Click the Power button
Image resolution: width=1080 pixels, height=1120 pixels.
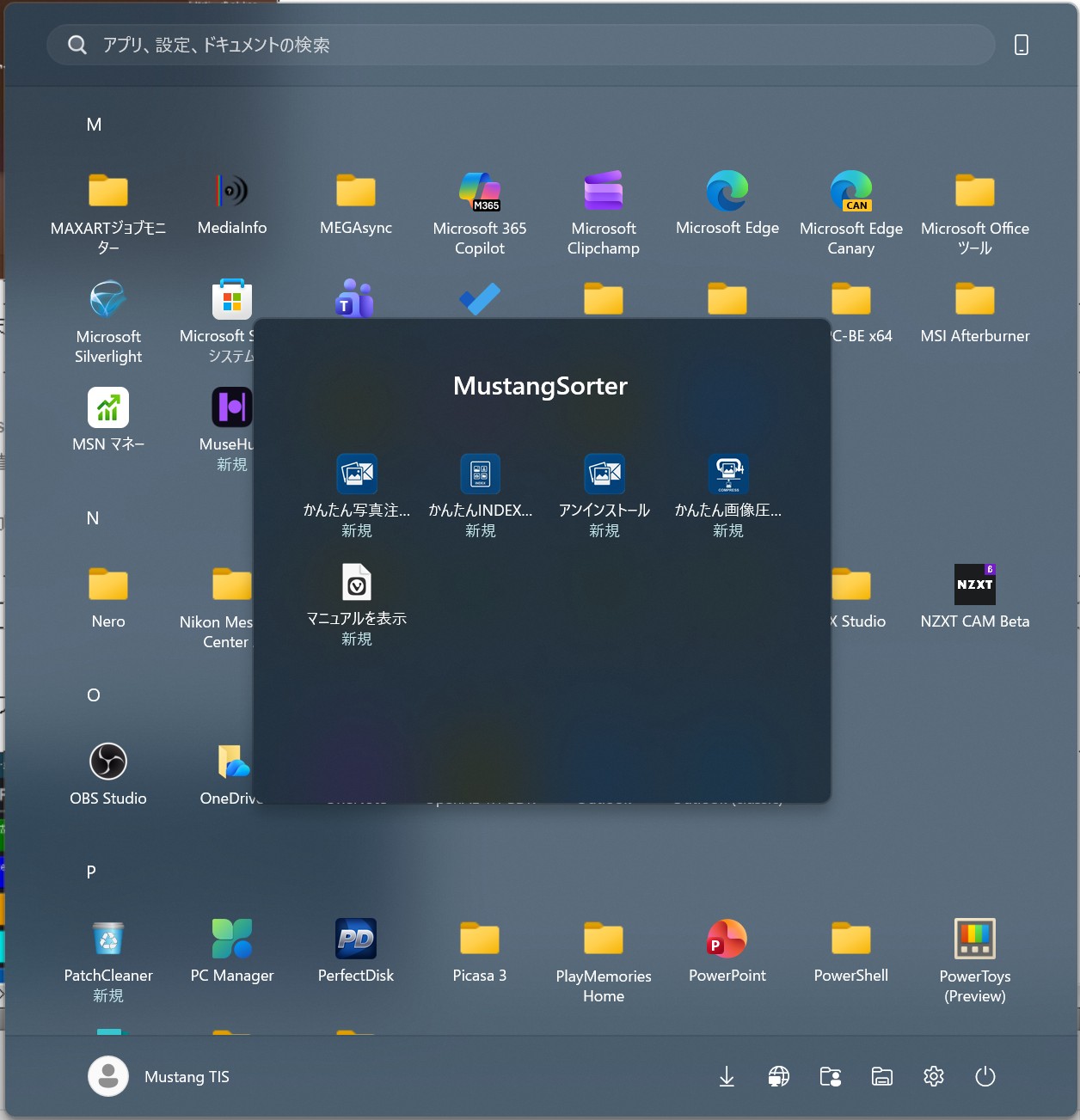(x=985, y=1076)
